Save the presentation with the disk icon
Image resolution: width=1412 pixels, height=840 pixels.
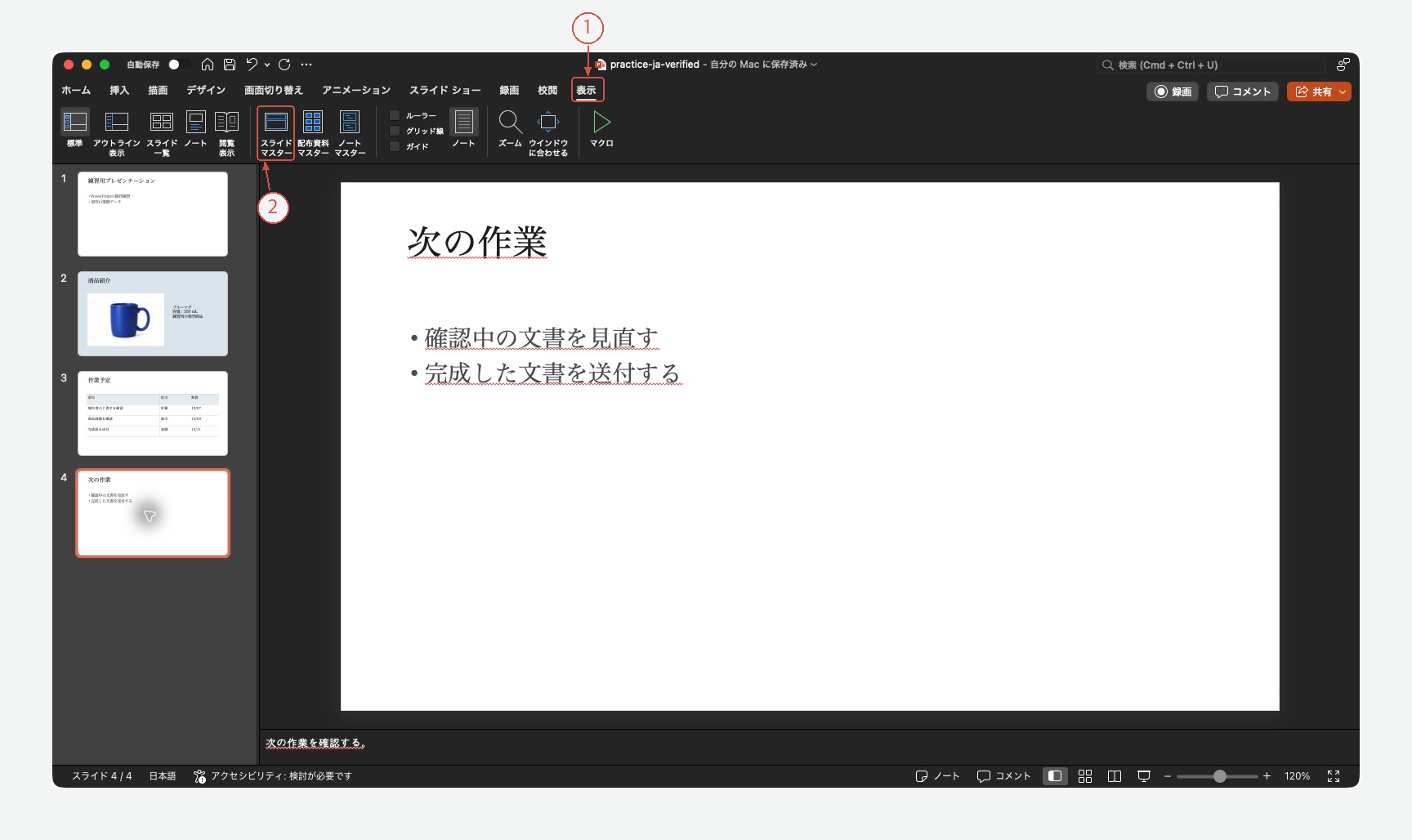[x=230, y=65]
